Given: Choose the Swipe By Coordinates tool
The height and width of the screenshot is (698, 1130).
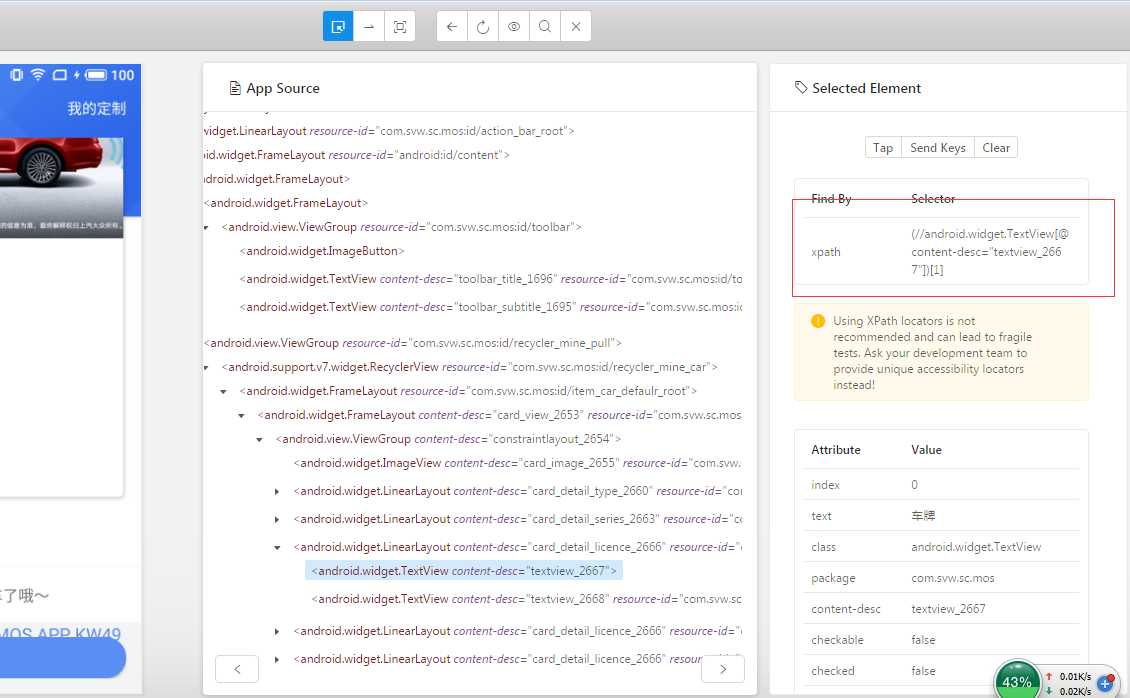Looking at the screenshot, I should click(369, 27).
